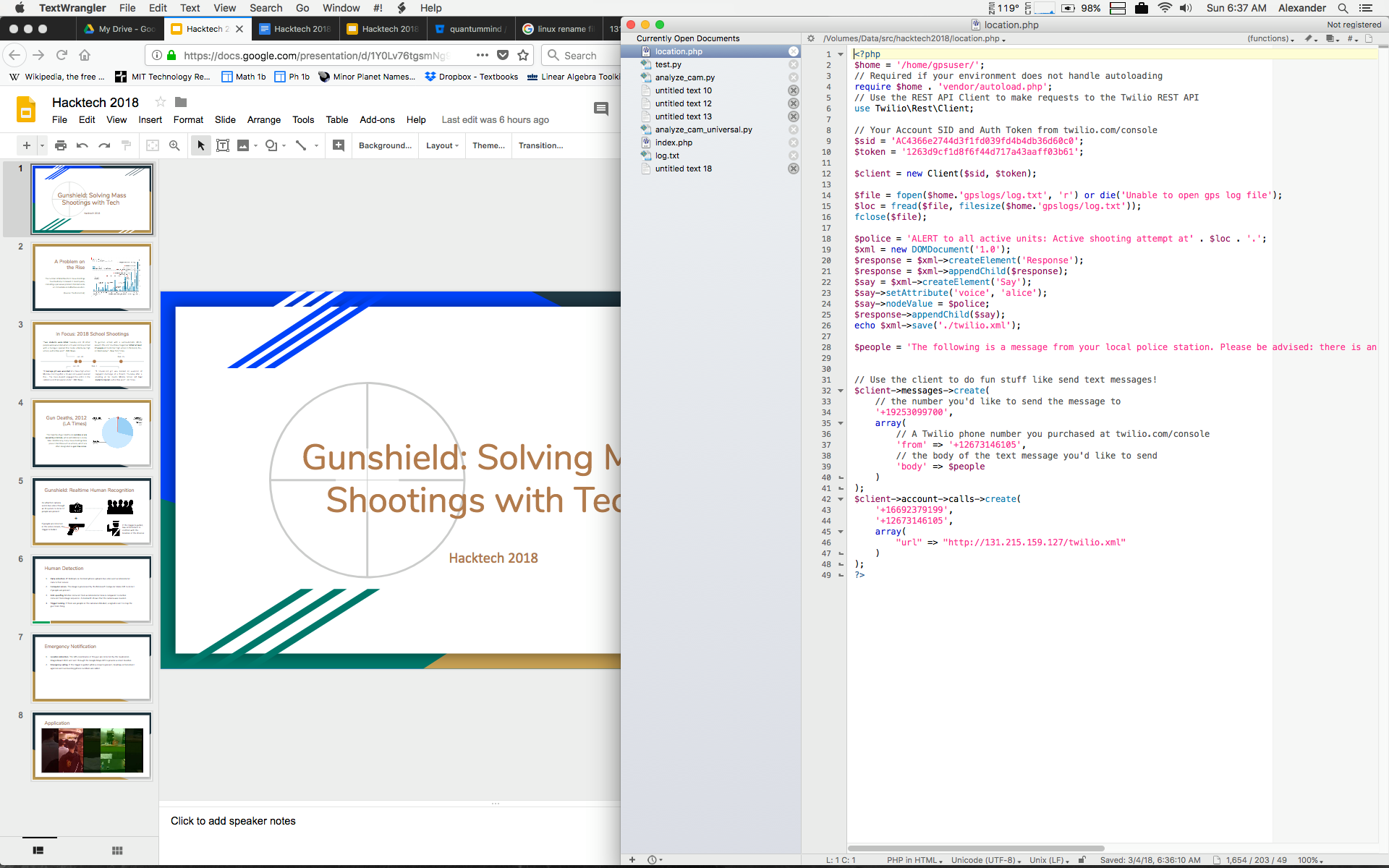This screenshot has width=1389, height=868.
Task: Click the TextWrangler gear settings icon
Action: click(x=811, y=38)
